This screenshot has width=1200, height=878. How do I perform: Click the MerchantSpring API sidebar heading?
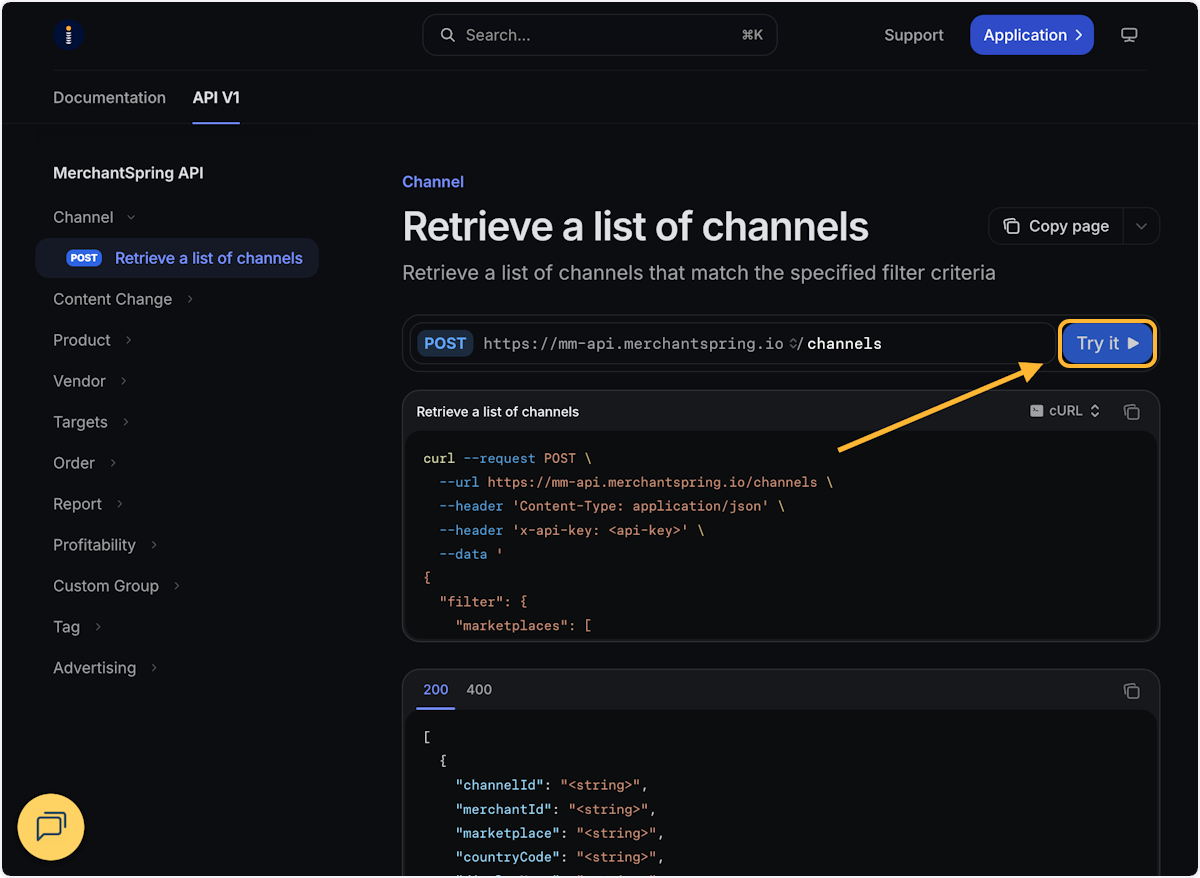tap(128, 173)
